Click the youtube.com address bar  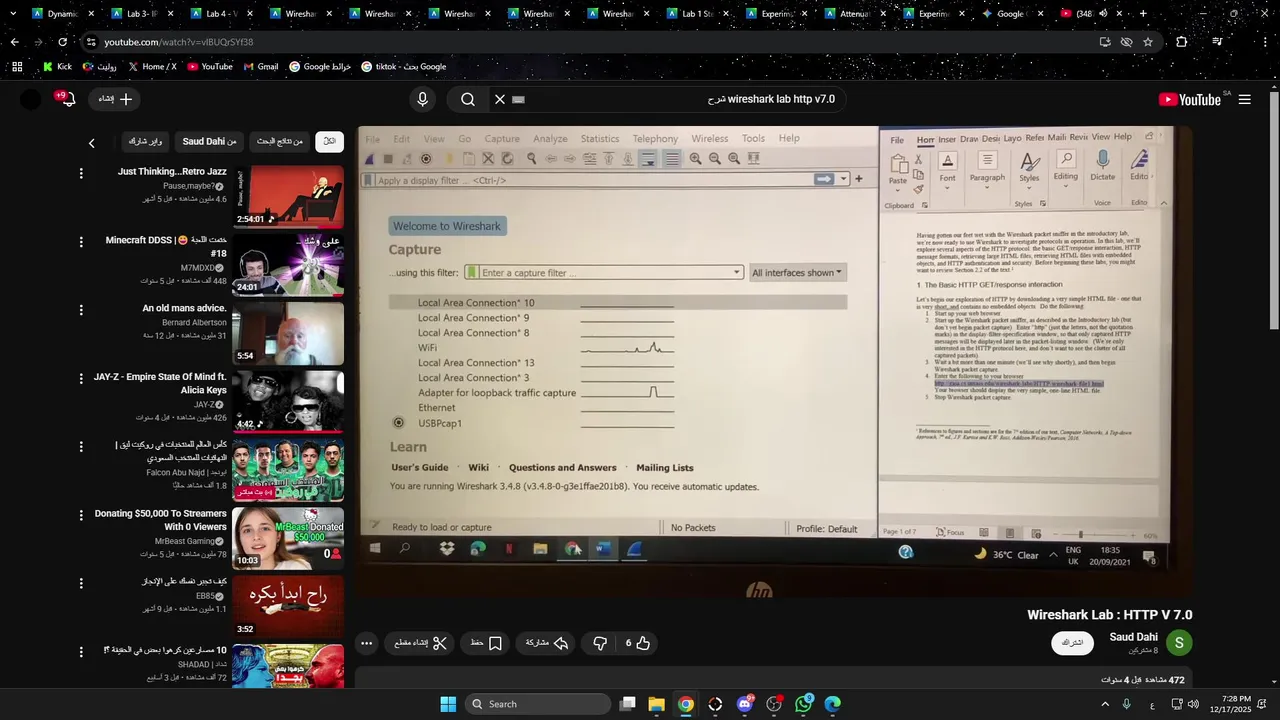[590, 42]
